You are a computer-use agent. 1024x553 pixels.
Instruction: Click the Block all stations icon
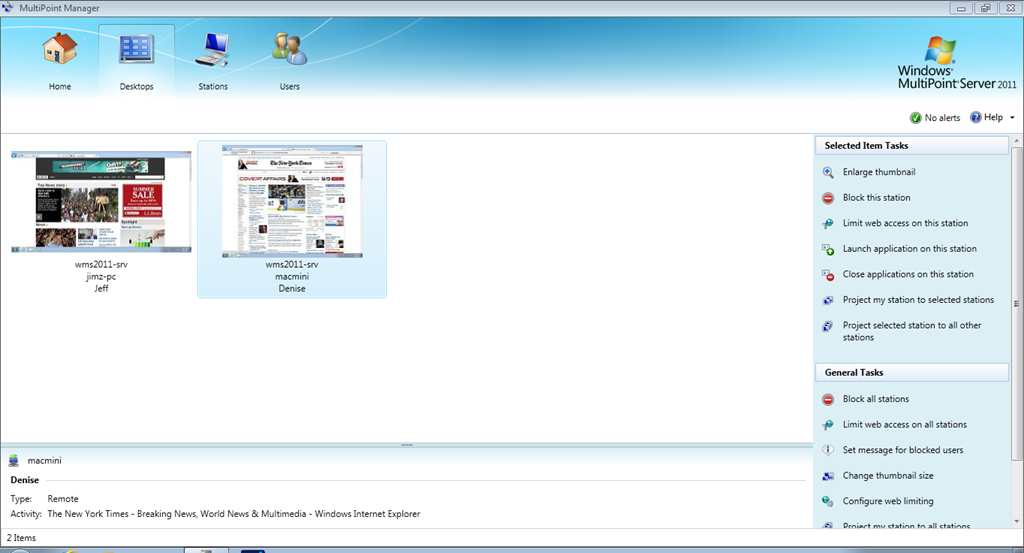click(828, 399)
